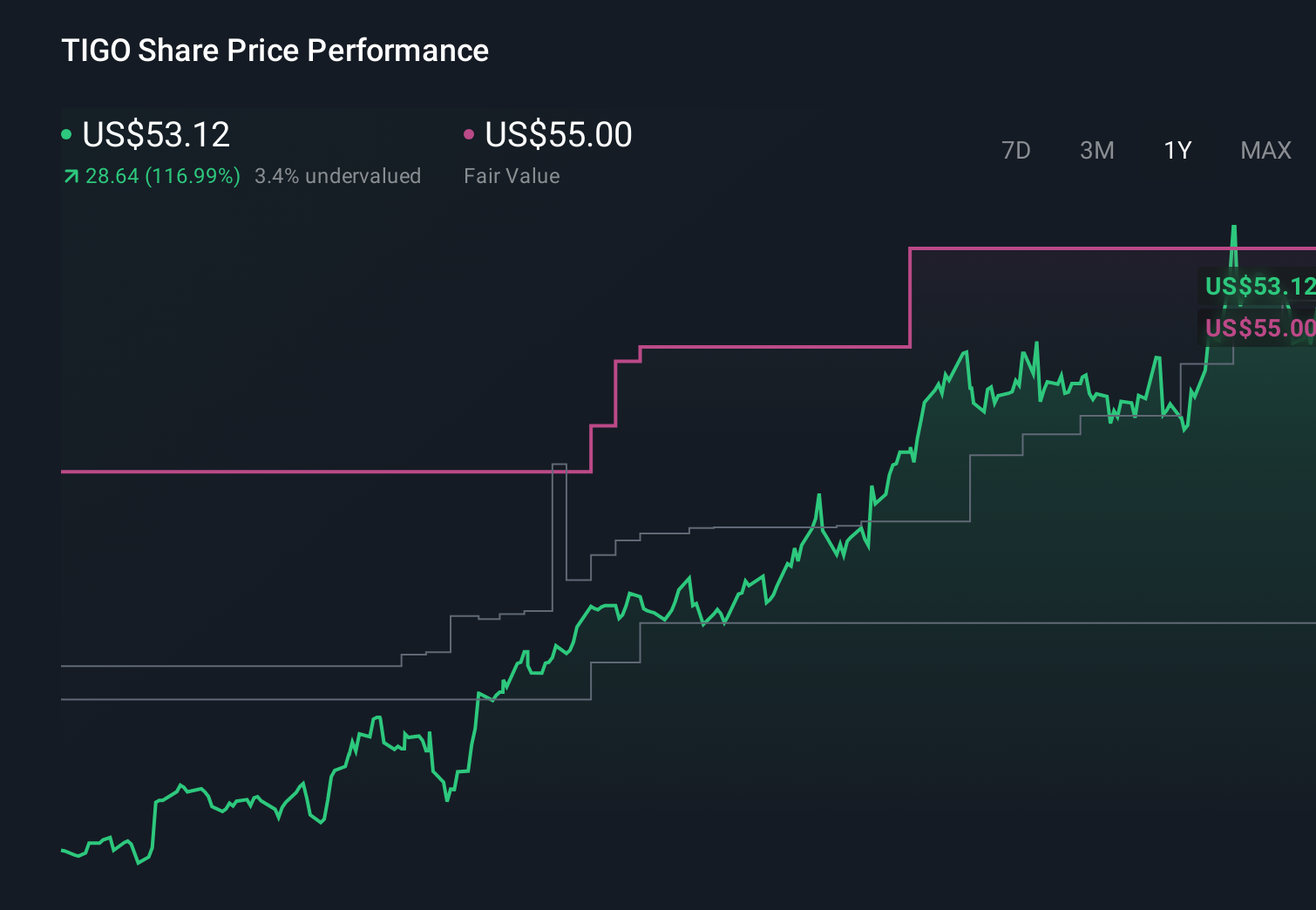Image resolution: width=1316 pixels, height=910 pixels.
Task: Click the upward trend arrow icon
Action: point(70,175)
